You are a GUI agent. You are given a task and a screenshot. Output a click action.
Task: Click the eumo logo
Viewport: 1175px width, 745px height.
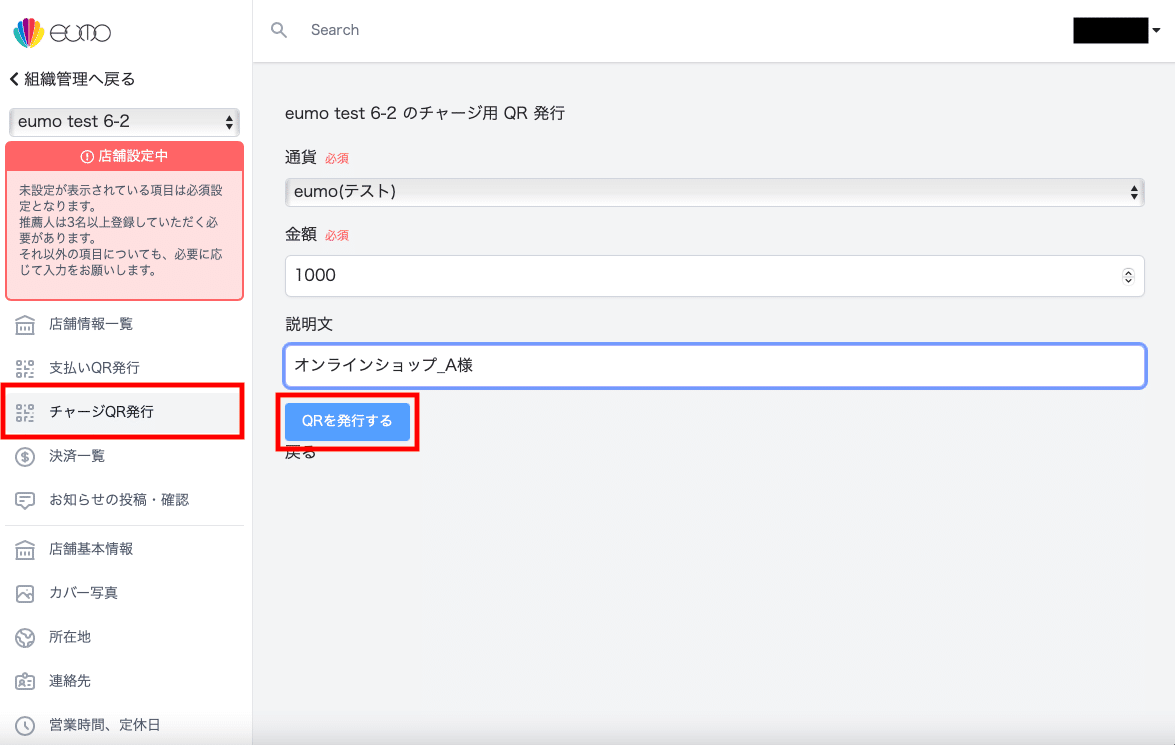(x=62, y=32)
